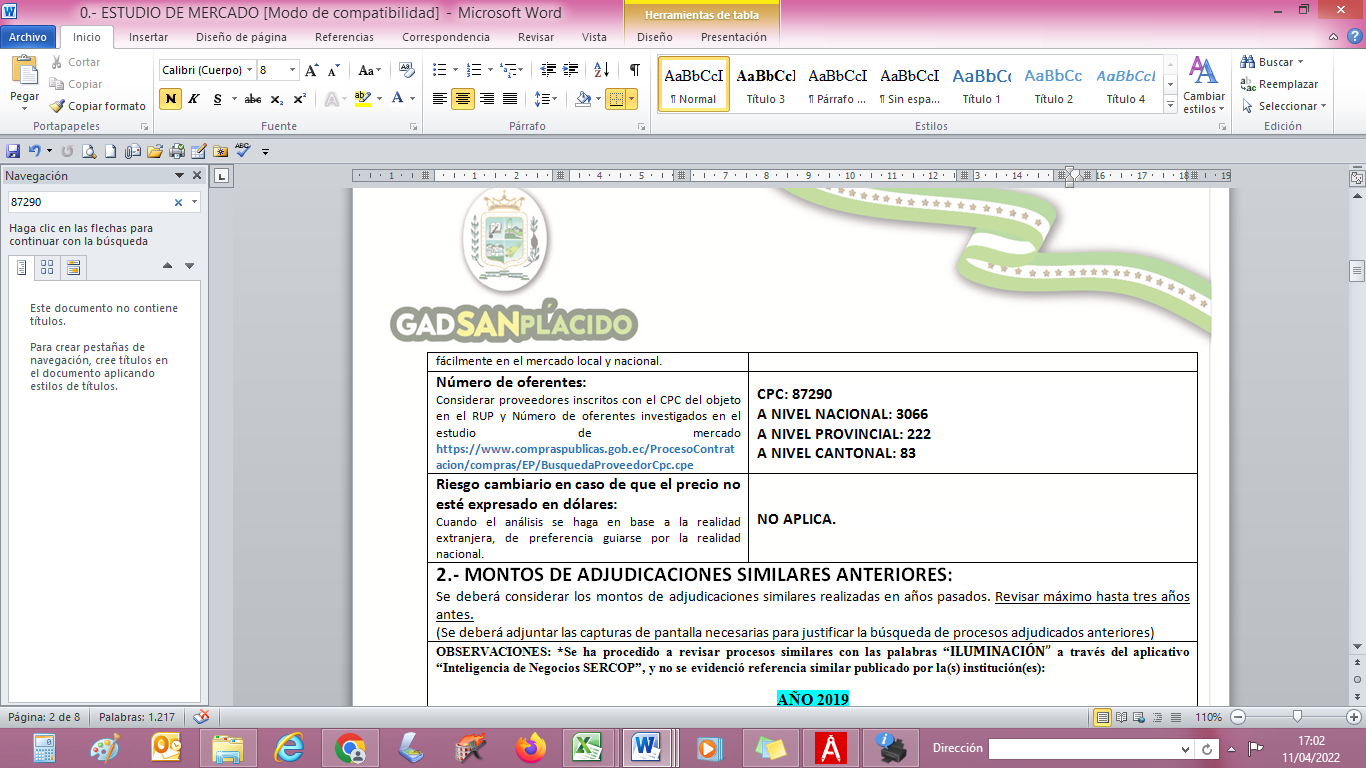Screen dimensions: 1366x768
Task: Switch to the Referencias tab
Action: (x=344, y=37)
